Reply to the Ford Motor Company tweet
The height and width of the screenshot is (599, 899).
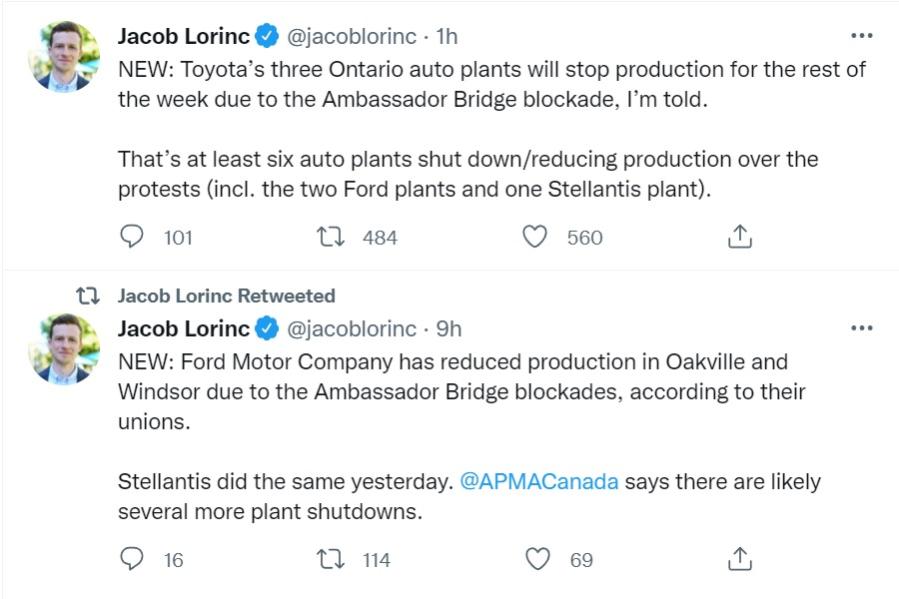132,559
